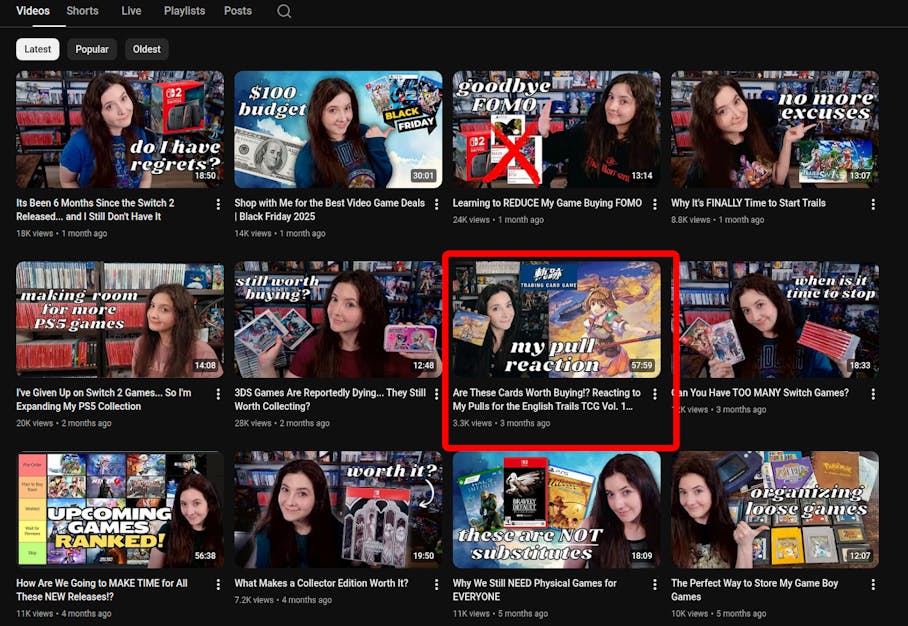Screen dimensions: 908x626
Task: Switch sorting to Popular videos
Action: point(92,49)
